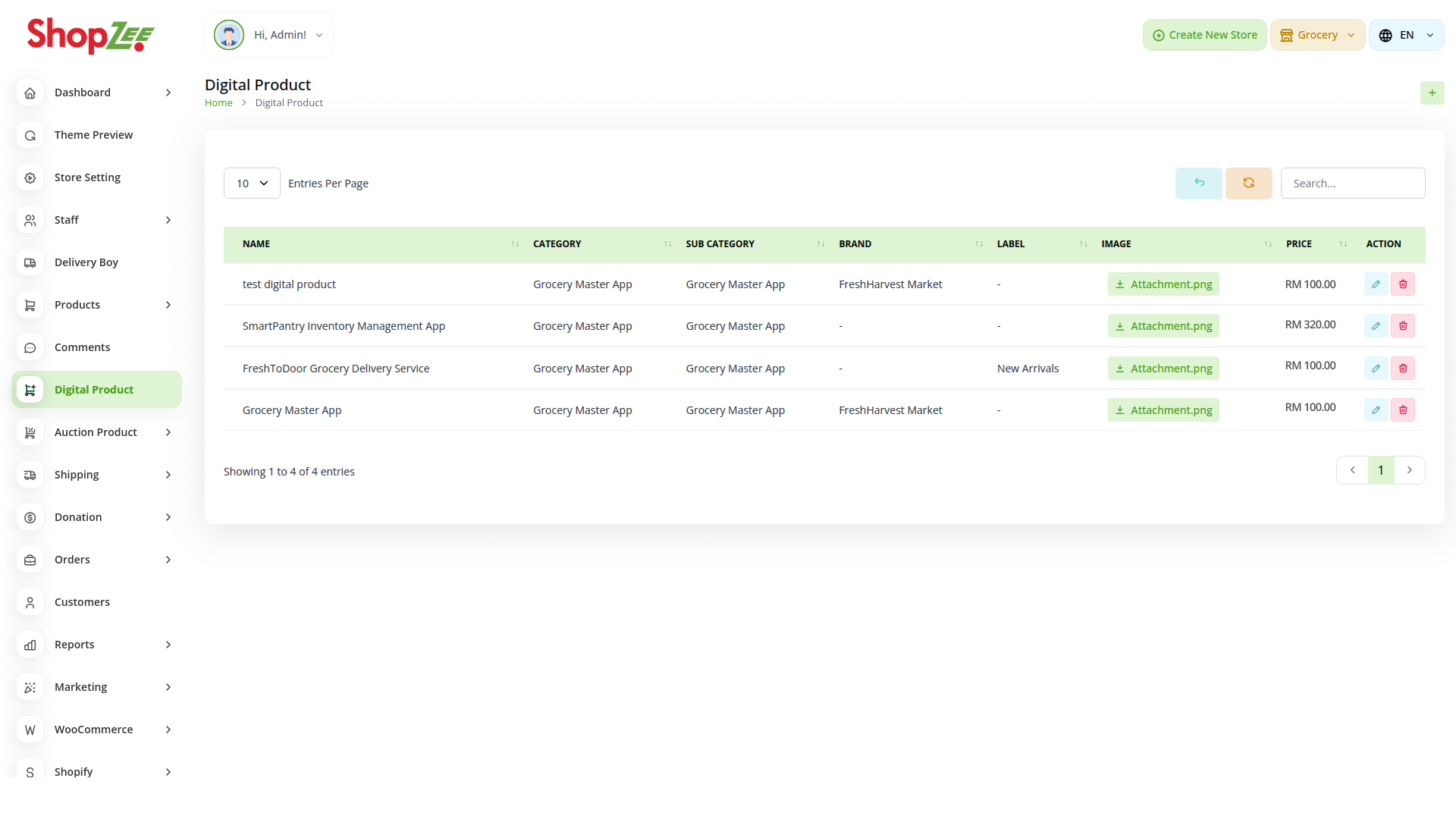Sort table by Name column arrows

click(515, 244)
